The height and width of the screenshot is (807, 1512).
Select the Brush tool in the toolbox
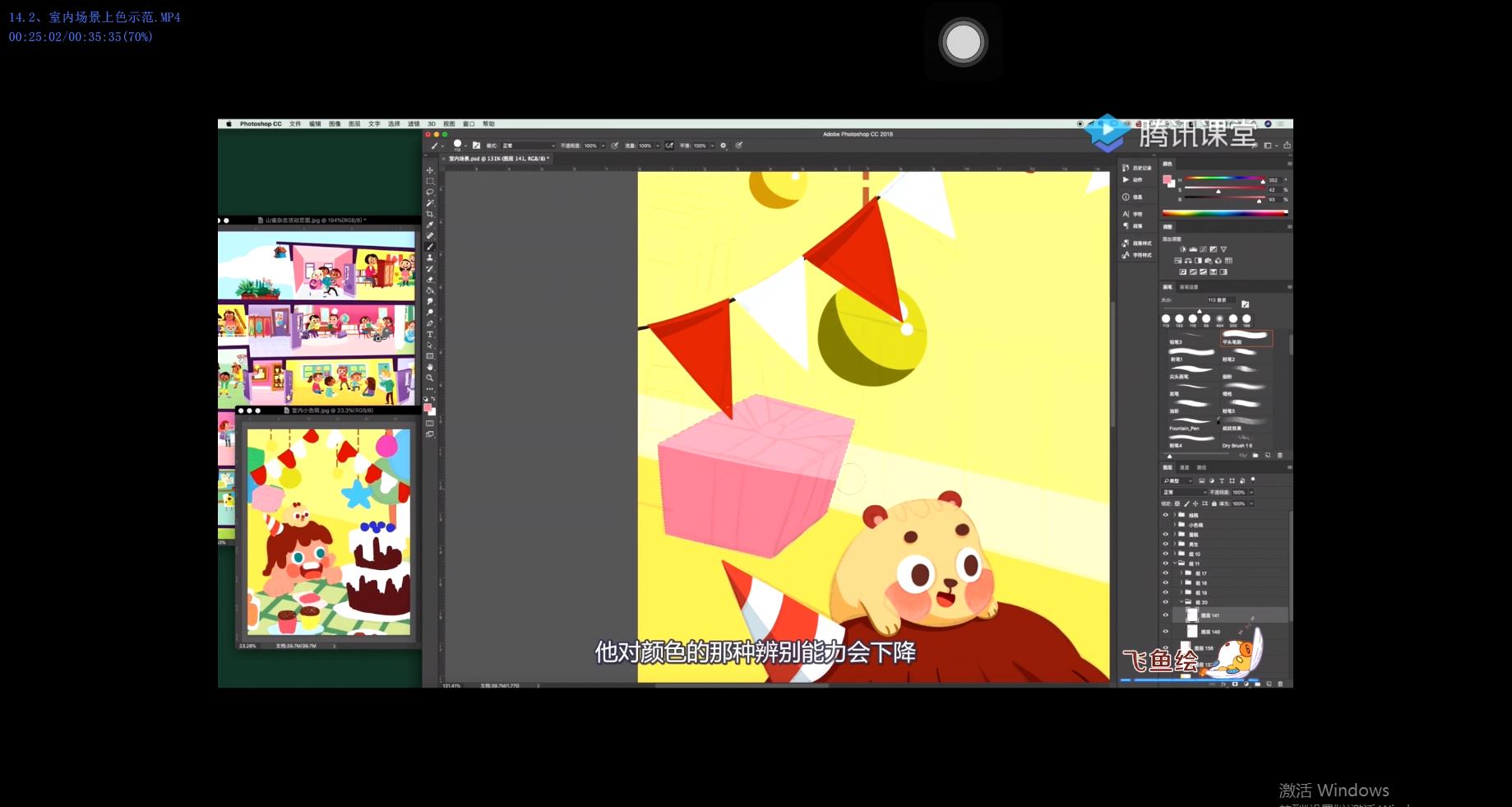(x=429, y=246)
